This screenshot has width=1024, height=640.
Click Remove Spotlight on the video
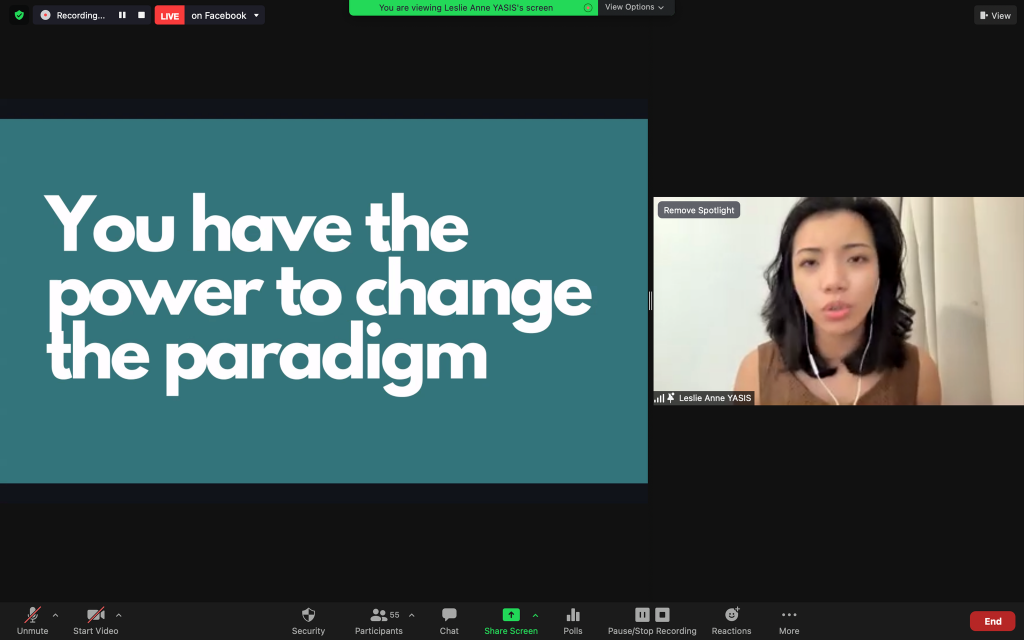(699, 210)
